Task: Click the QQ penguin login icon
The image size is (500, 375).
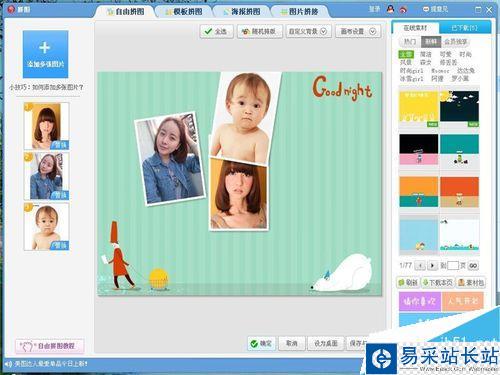Action: pos(390,9)
